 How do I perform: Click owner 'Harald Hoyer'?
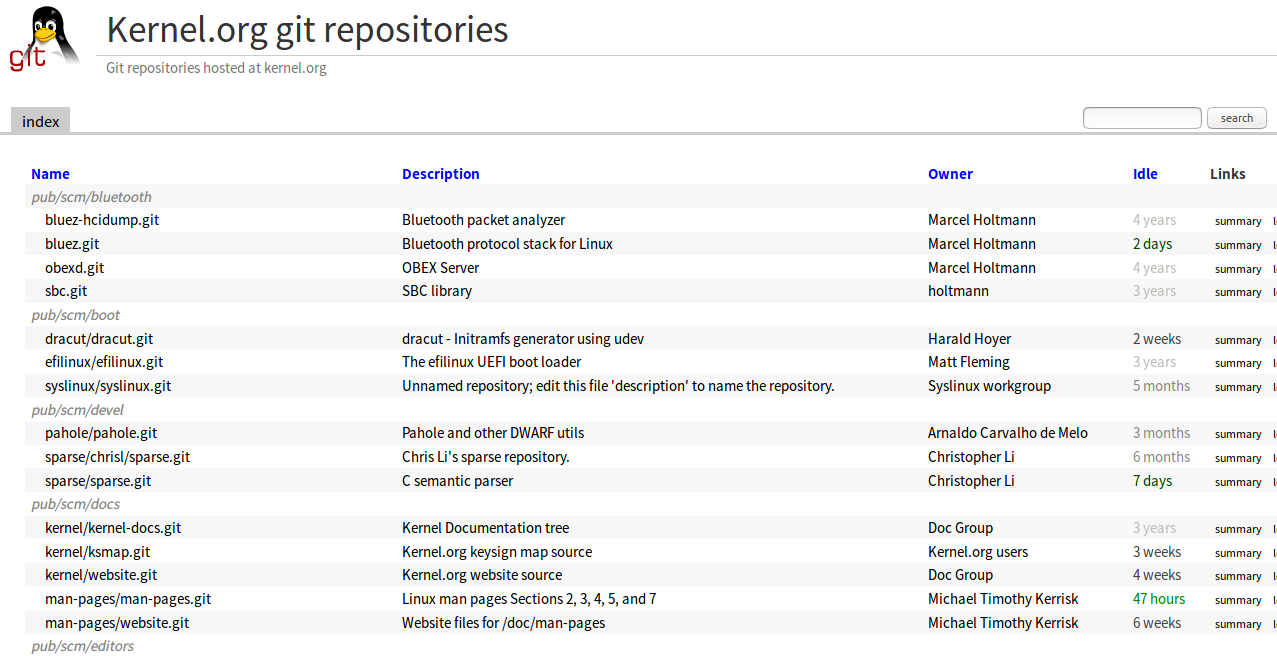pyautogui.click(x=969, y=339)
